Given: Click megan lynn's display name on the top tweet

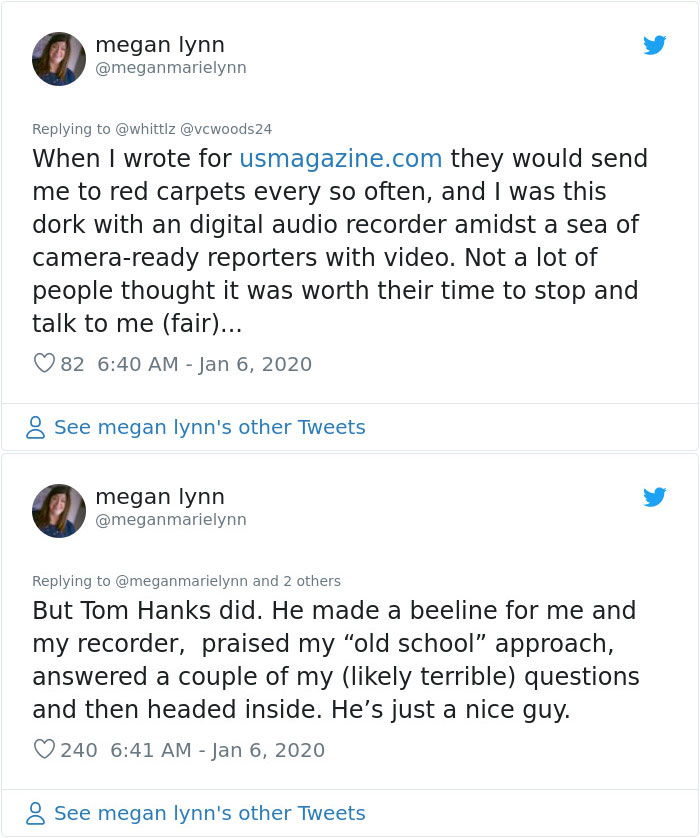Looking at the screenshot, I should point(160,45).
